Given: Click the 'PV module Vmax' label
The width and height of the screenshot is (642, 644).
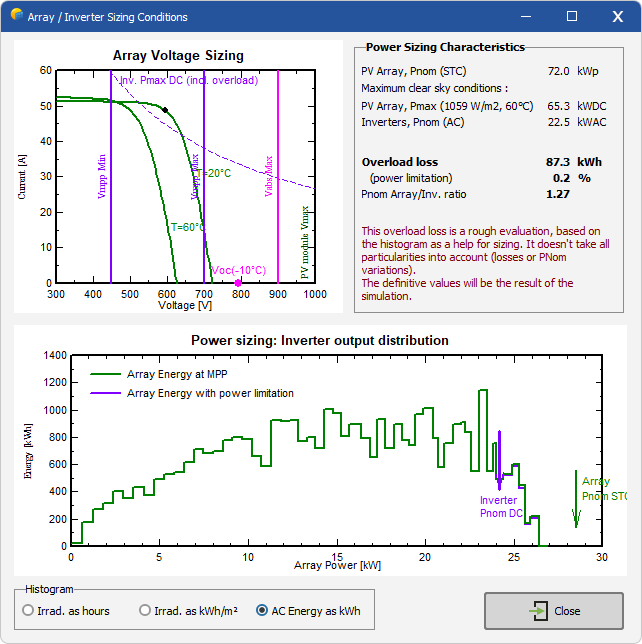Looking at the screenshot, I should [x=304, y=242].
